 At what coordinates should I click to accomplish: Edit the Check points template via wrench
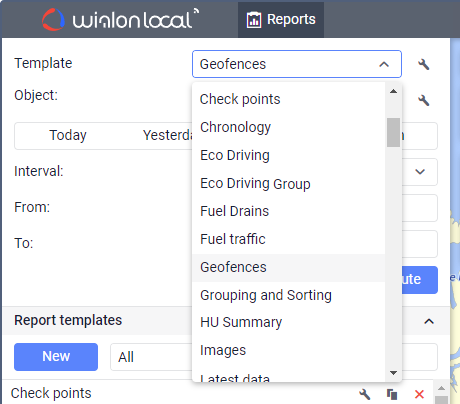pyautogui.click(x=365, y=394)
